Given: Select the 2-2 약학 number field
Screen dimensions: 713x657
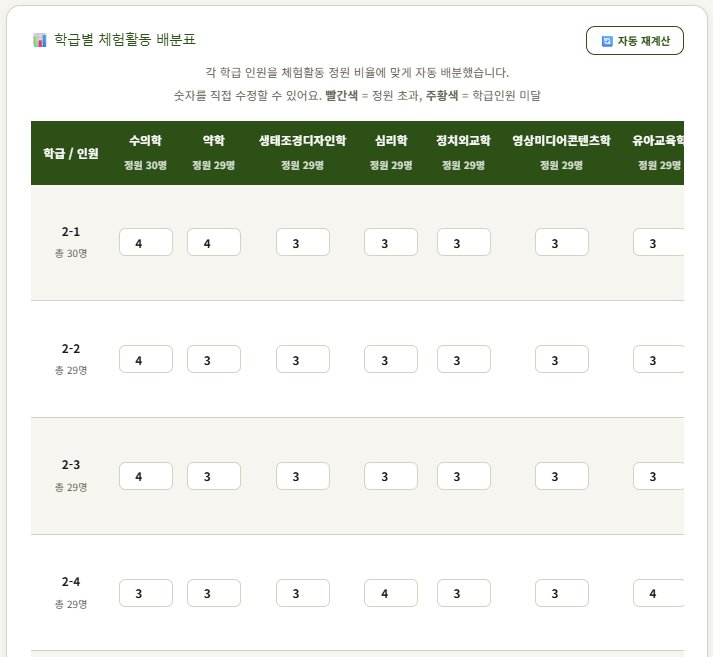Looking at the screenshot, I should (214, 359).
